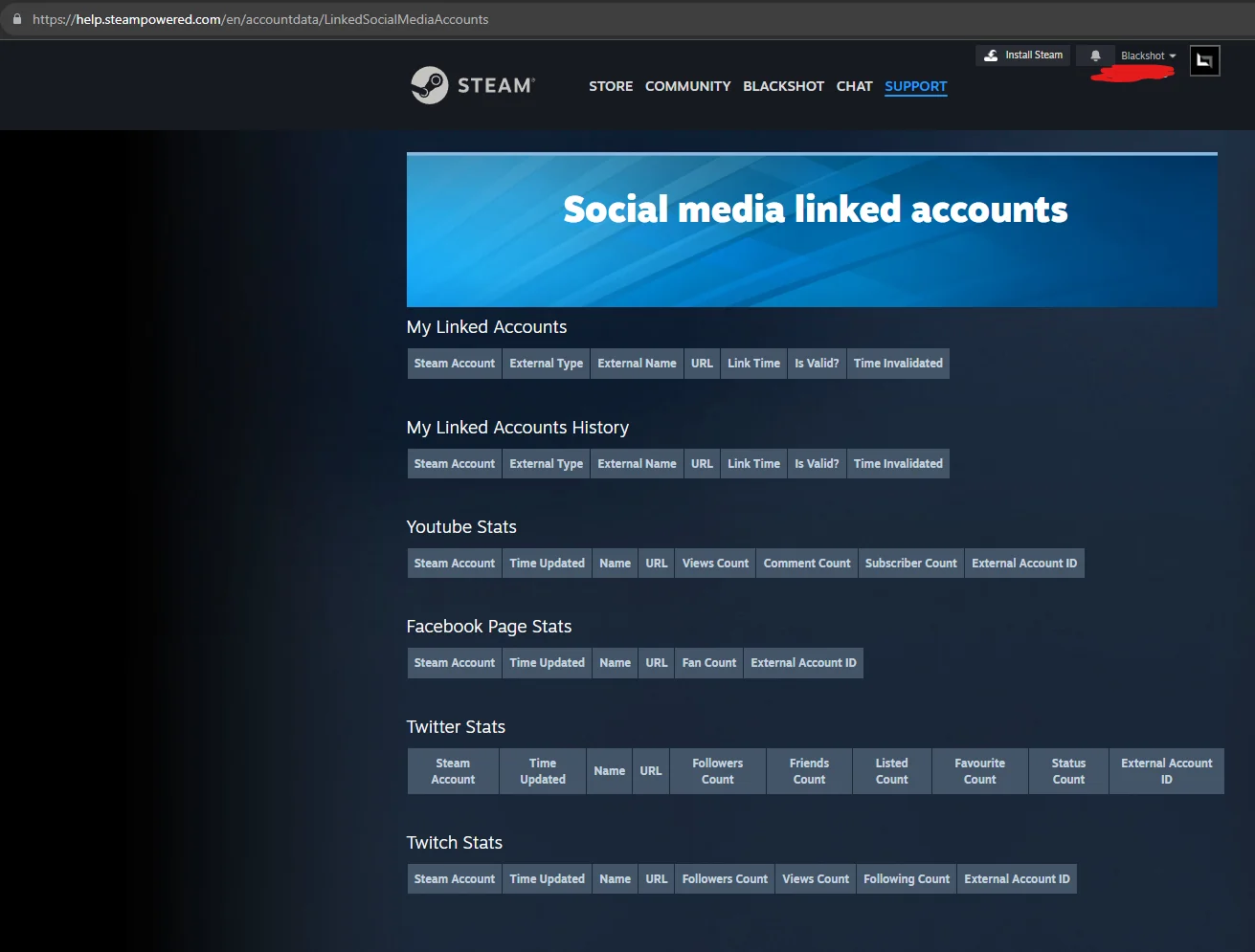
Task: Open the CHAT page
Action: click(x=854, y=86)
